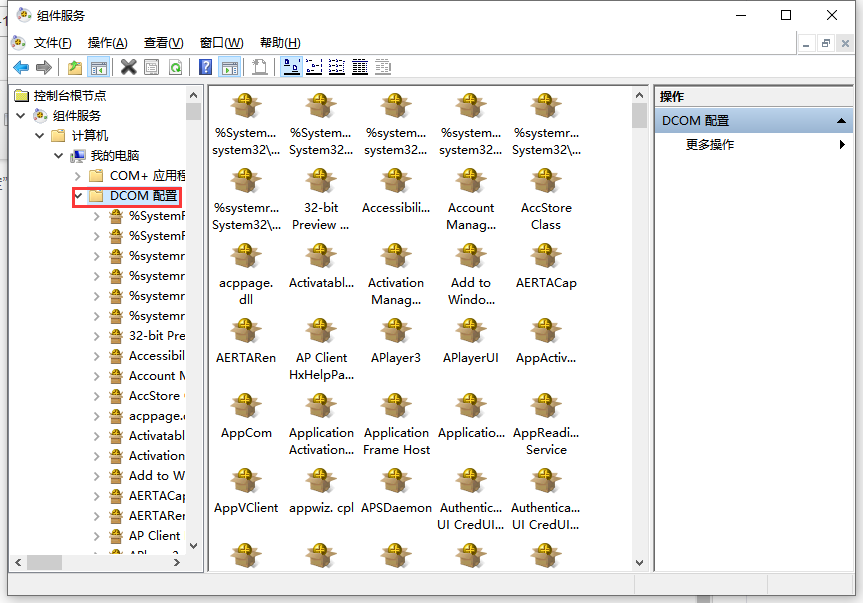863x603 pixels.
Task: Click the Refresh toolbar icon
Action: (x=175, y=67)
